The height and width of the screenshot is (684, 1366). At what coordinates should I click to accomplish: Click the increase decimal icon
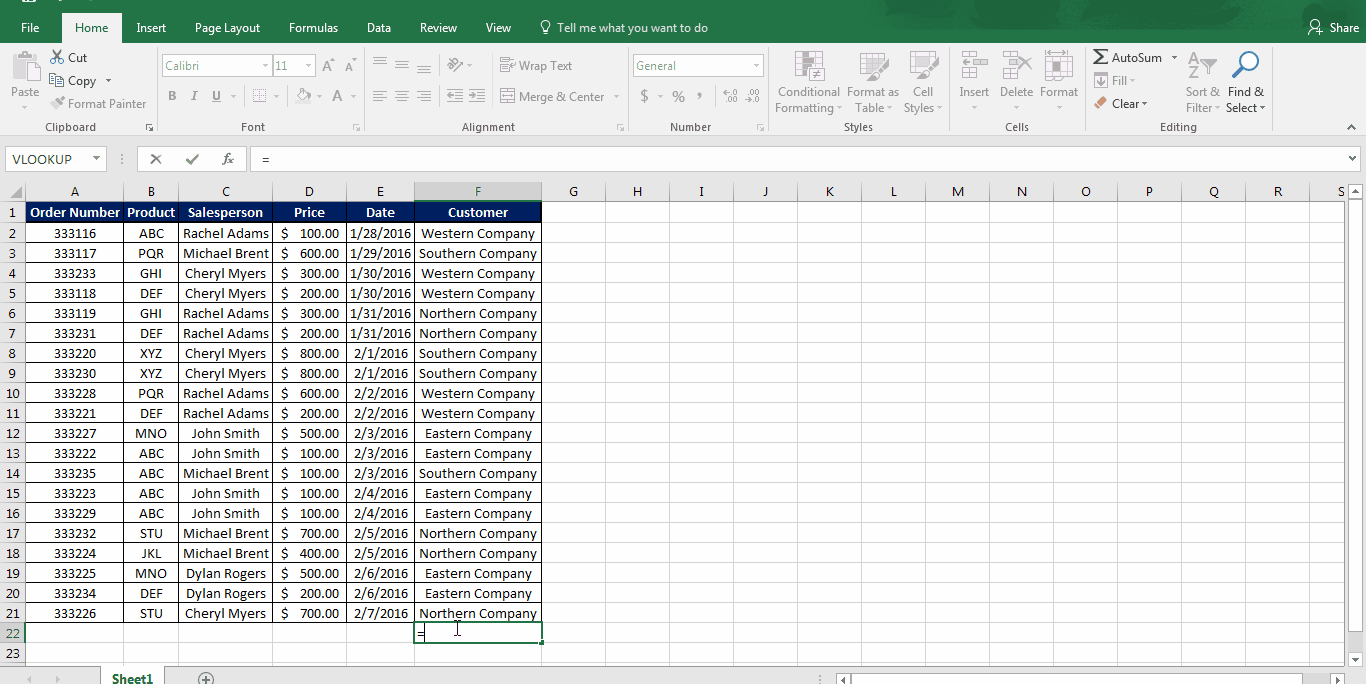[729, 96]
